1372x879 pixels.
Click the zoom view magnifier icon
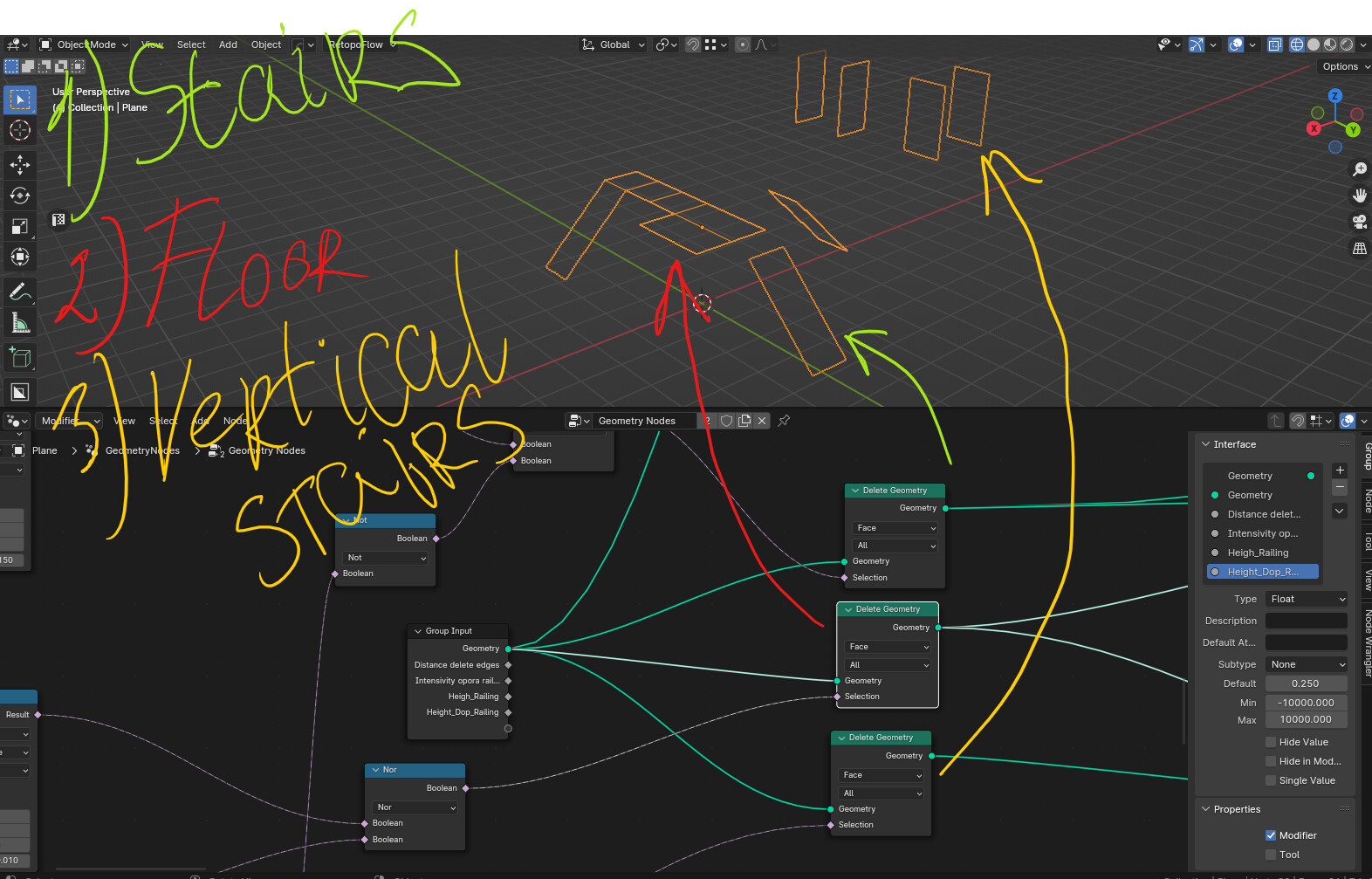[1359, 169]
